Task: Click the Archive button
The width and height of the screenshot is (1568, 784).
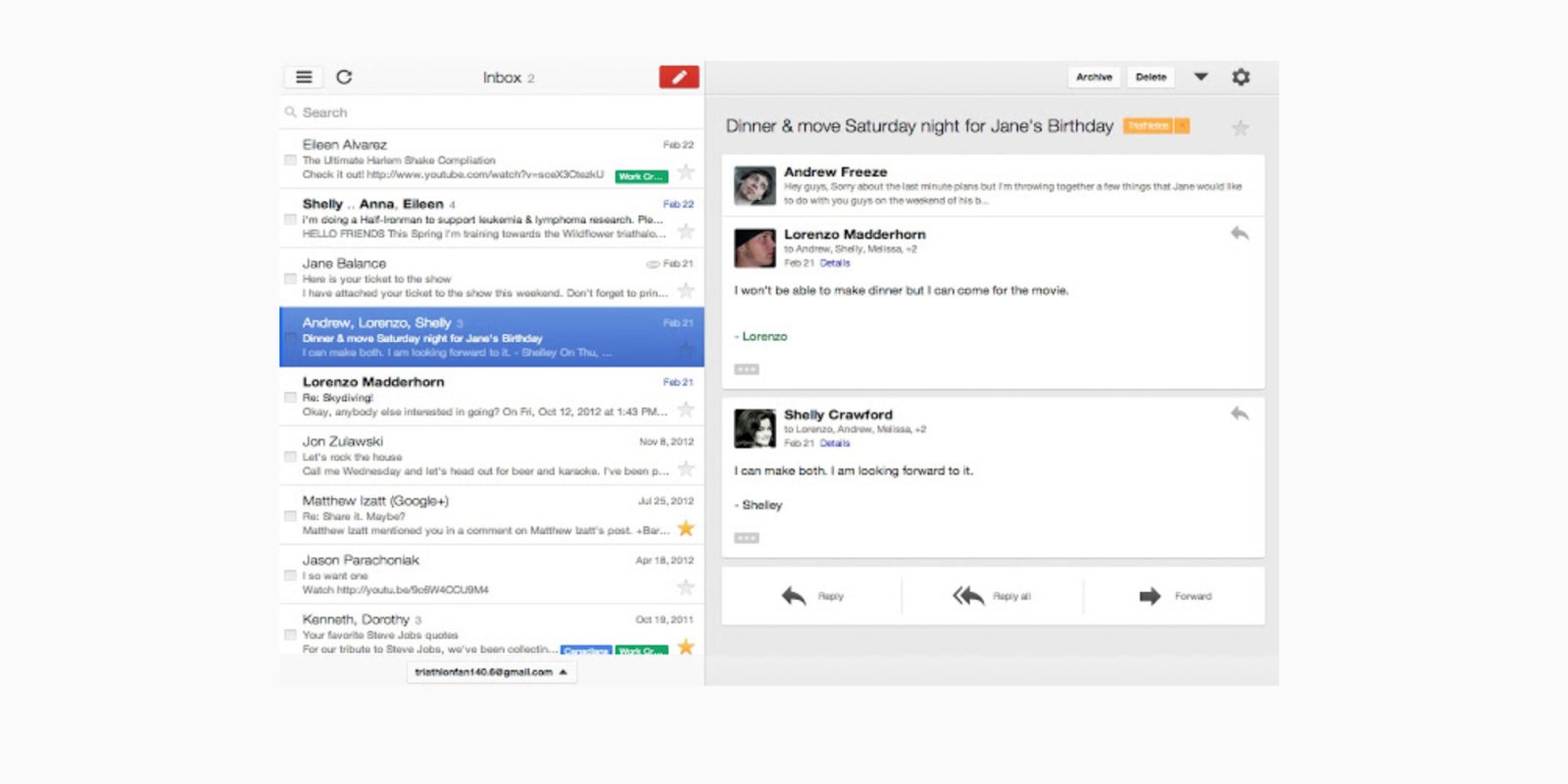Action: pos(1094,77)
